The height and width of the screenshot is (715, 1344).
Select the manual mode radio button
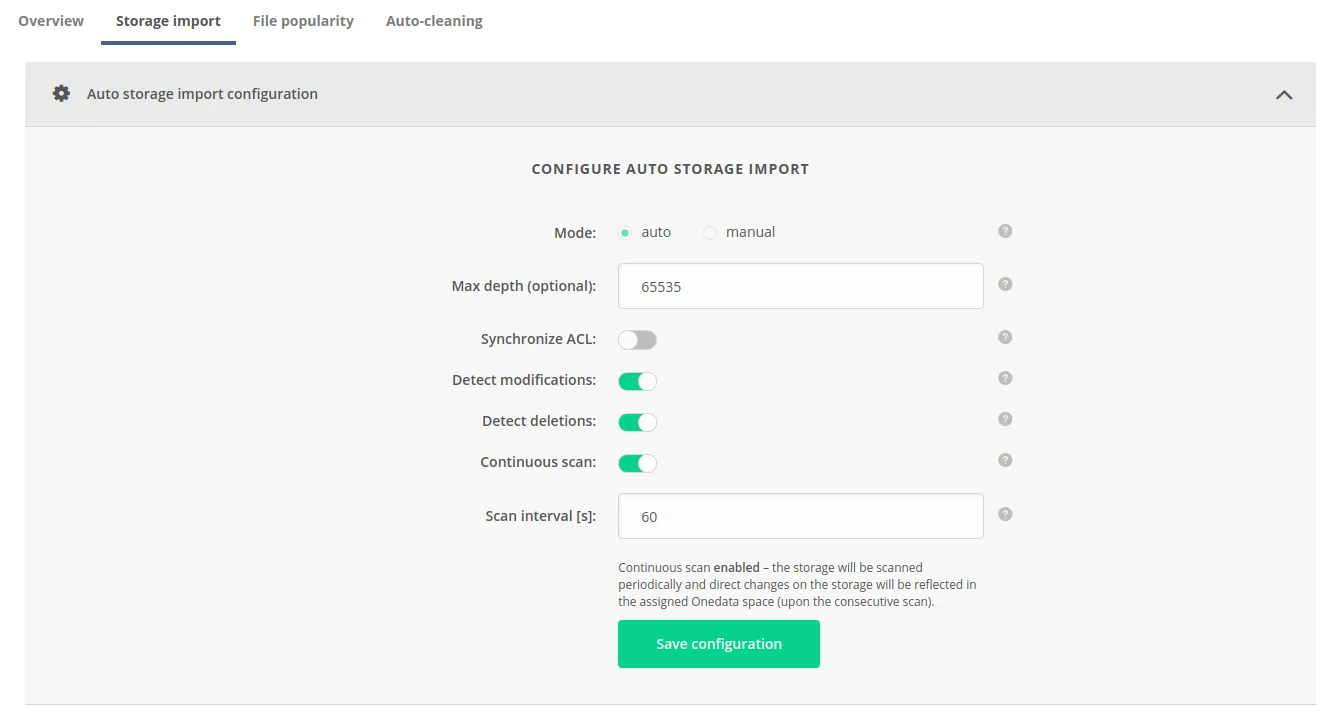(x=710, y=232)
